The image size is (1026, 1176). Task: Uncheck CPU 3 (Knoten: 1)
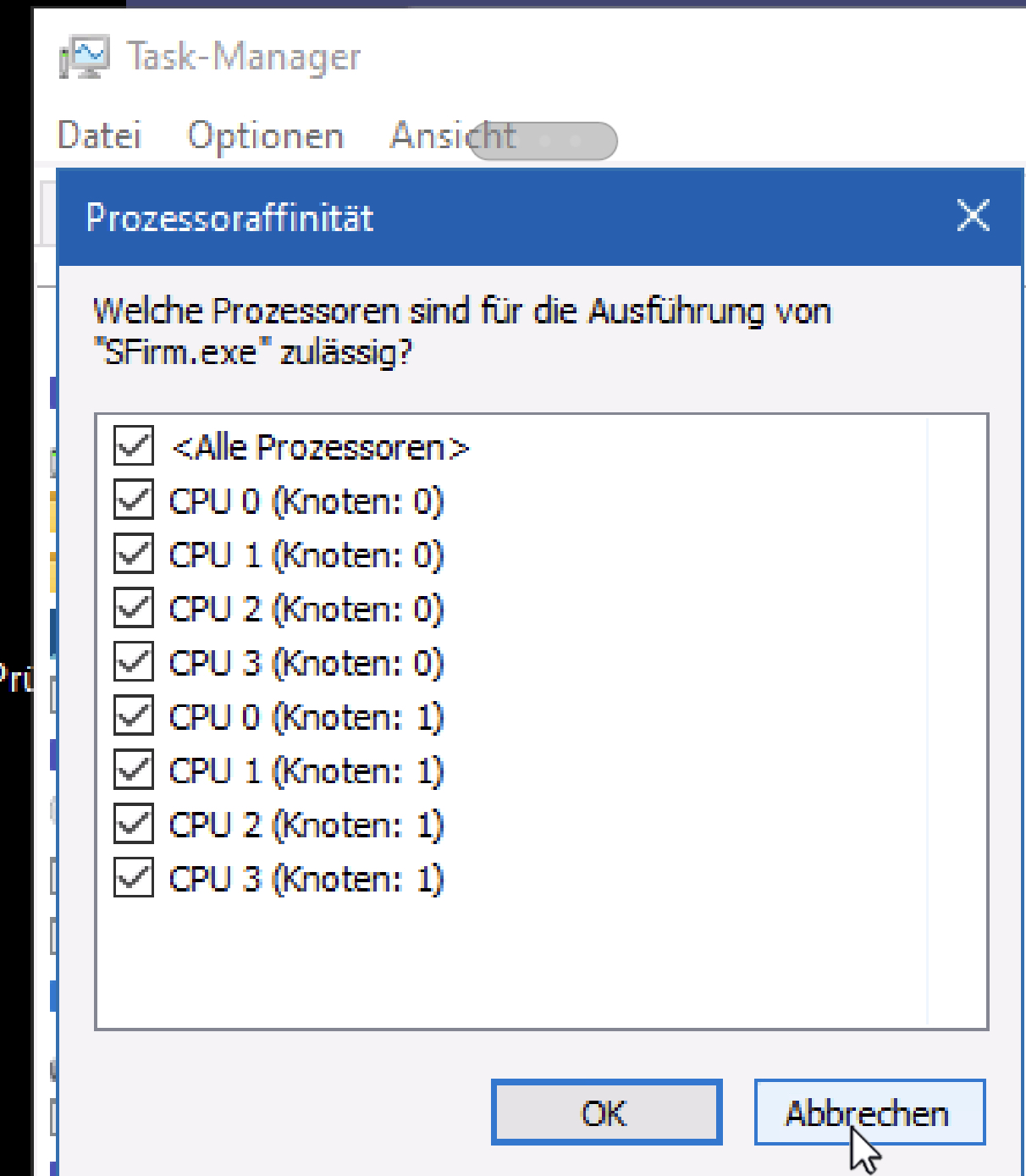[134, 878]
